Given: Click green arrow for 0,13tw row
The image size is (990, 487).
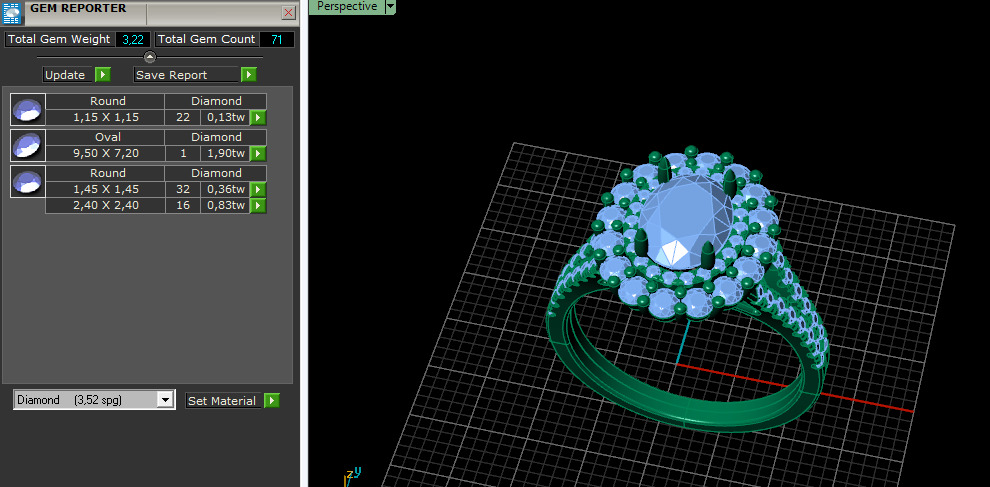Looking at the screenshot, I should tap(258, 117).
